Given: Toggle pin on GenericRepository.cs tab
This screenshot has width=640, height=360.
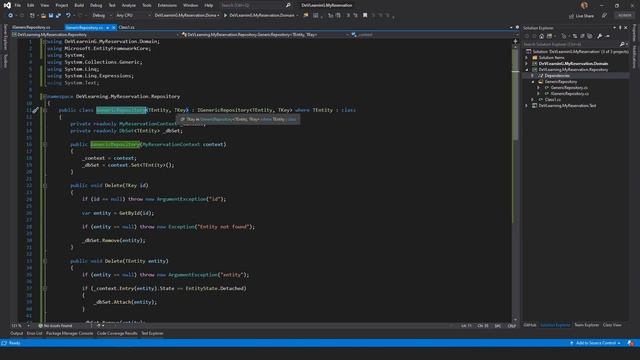Looking at the screenshot, I should pos(108,27).
